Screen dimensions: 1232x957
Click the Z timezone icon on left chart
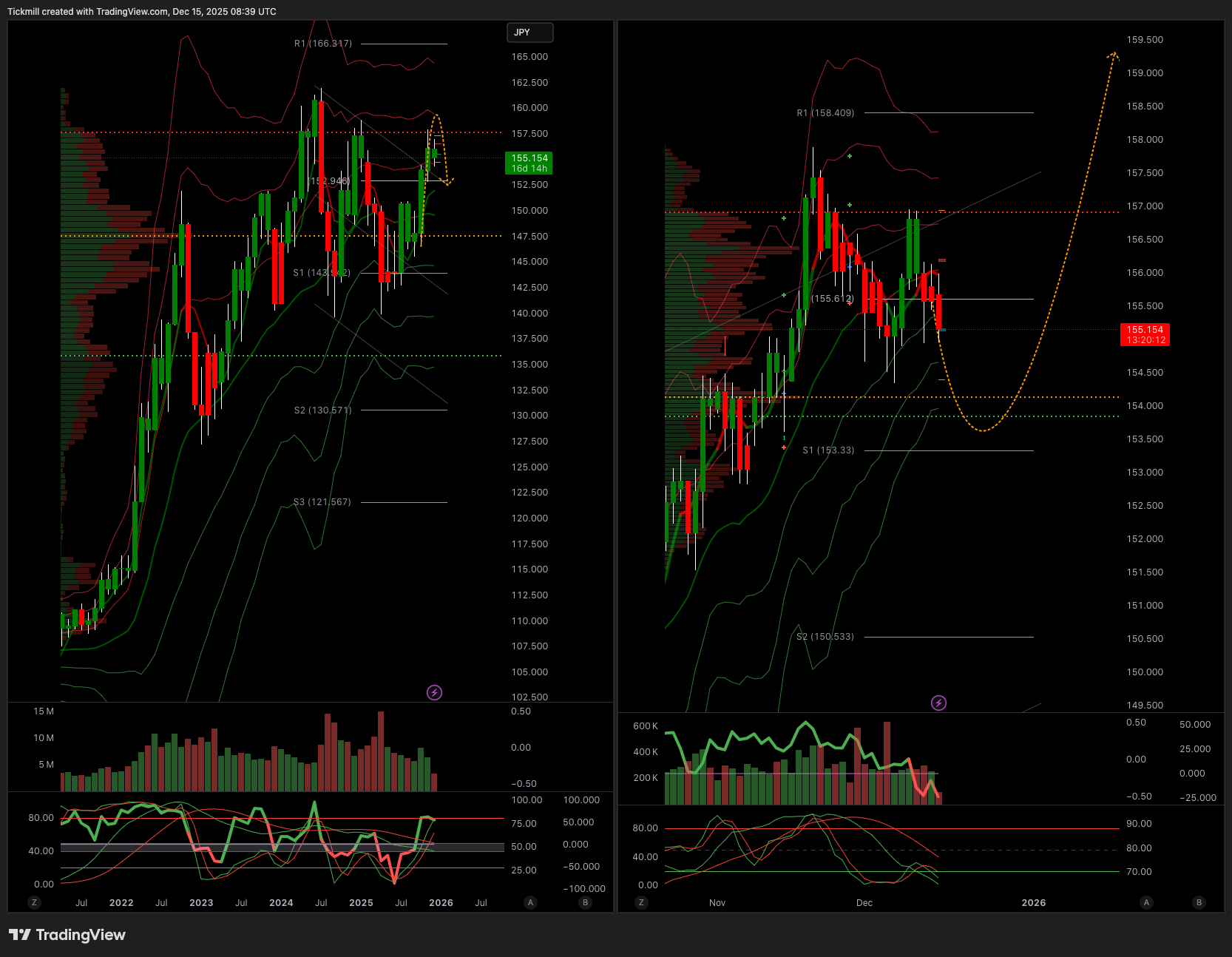coord(34,902)
